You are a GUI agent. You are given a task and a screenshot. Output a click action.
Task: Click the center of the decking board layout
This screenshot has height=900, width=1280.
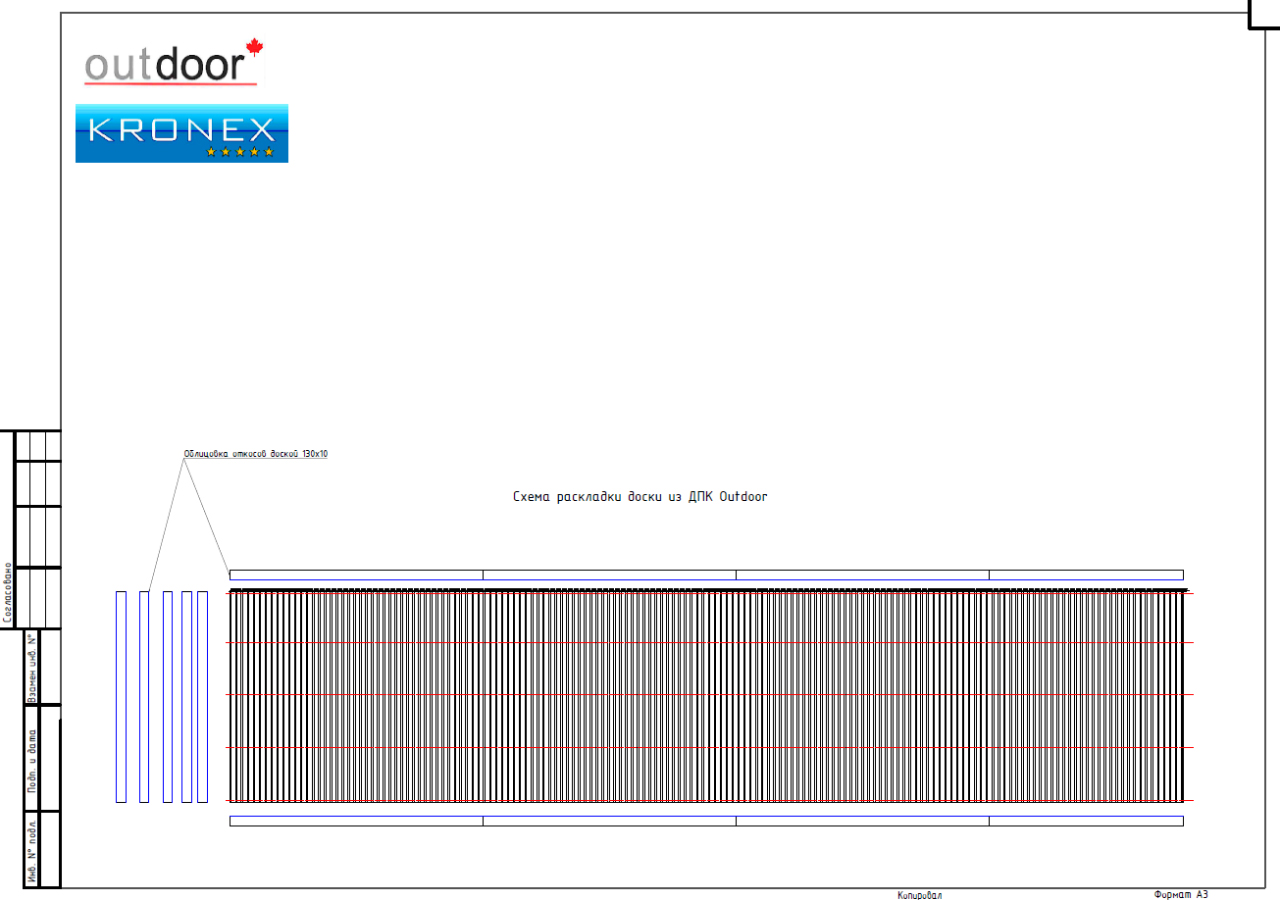pyautogui.click(x=707, y=696)
